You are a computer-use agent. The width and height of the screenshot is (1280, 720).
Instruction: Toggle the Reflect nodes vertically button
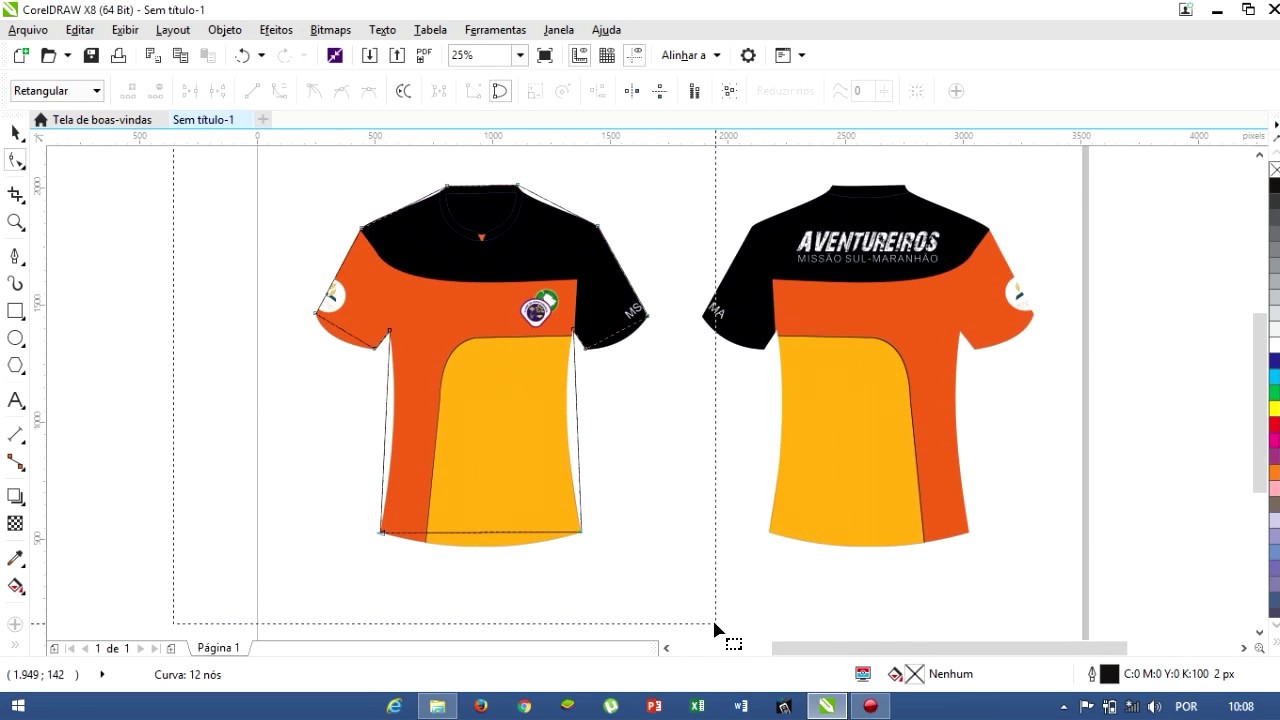tap(659, 91)
